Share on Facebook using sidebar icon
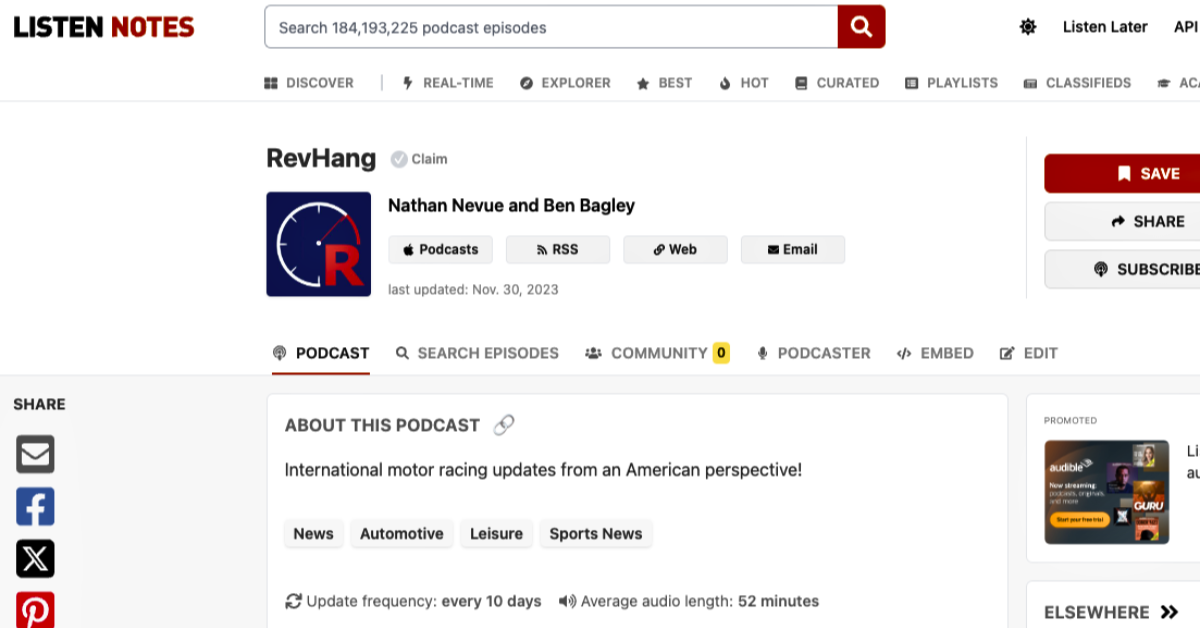This screenshot has width=1200, height=628. (35, 507)
